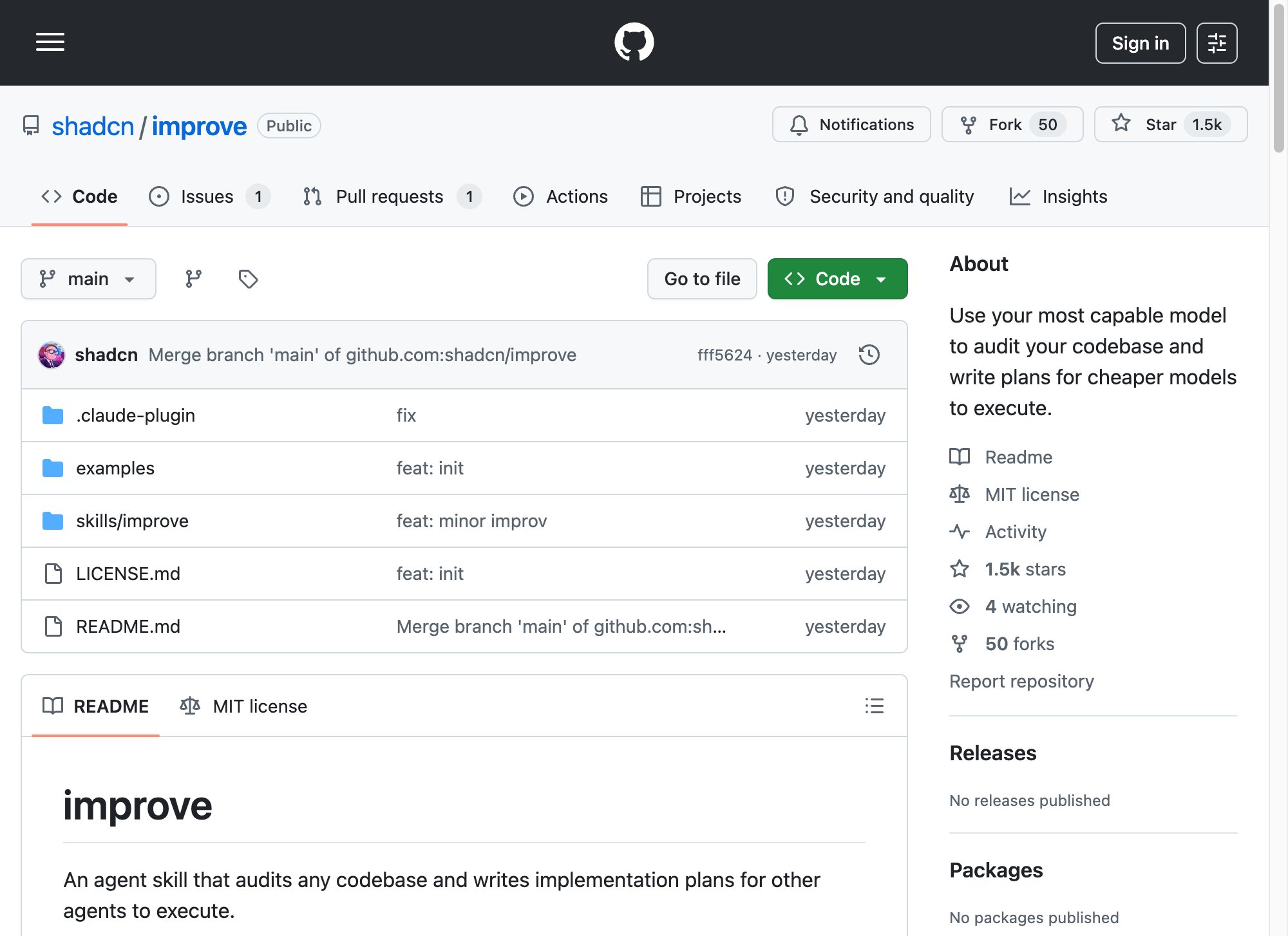Open the LICENSE.md file
Screen dimensions: 1288x936
[128, 574]
